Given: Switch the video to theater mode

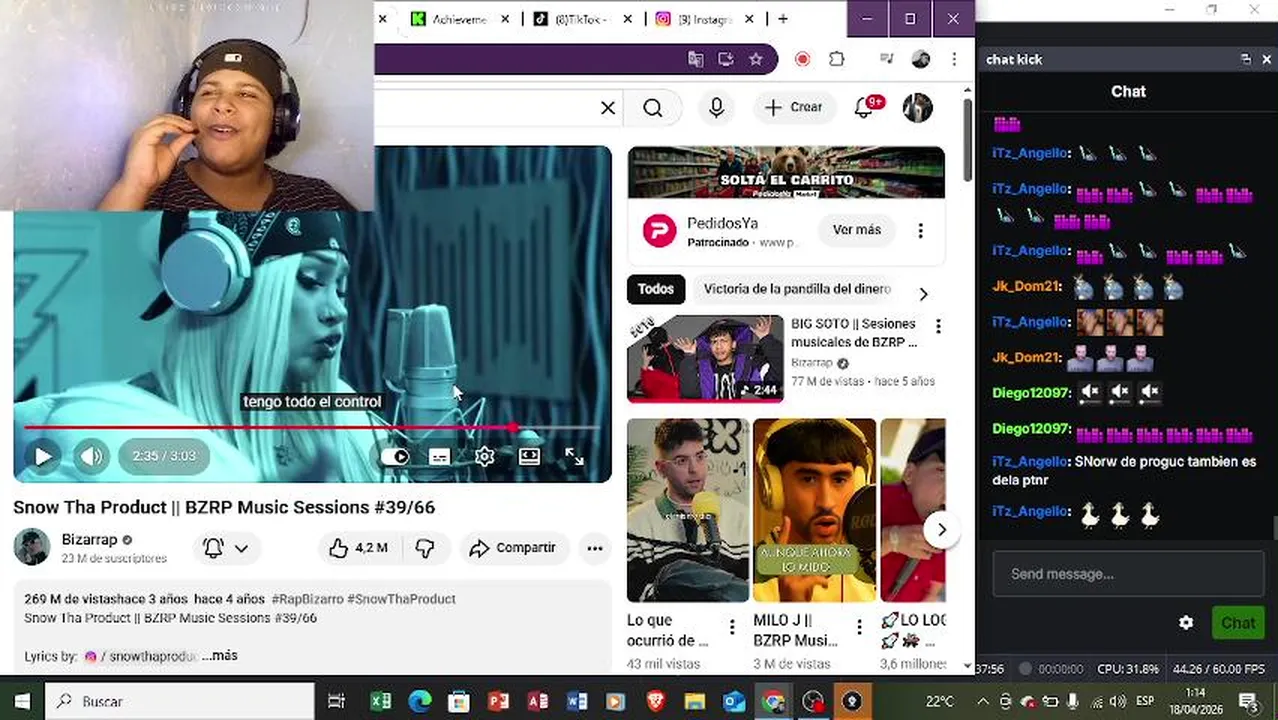Looking at the screenshot, I should pos(529,457).
